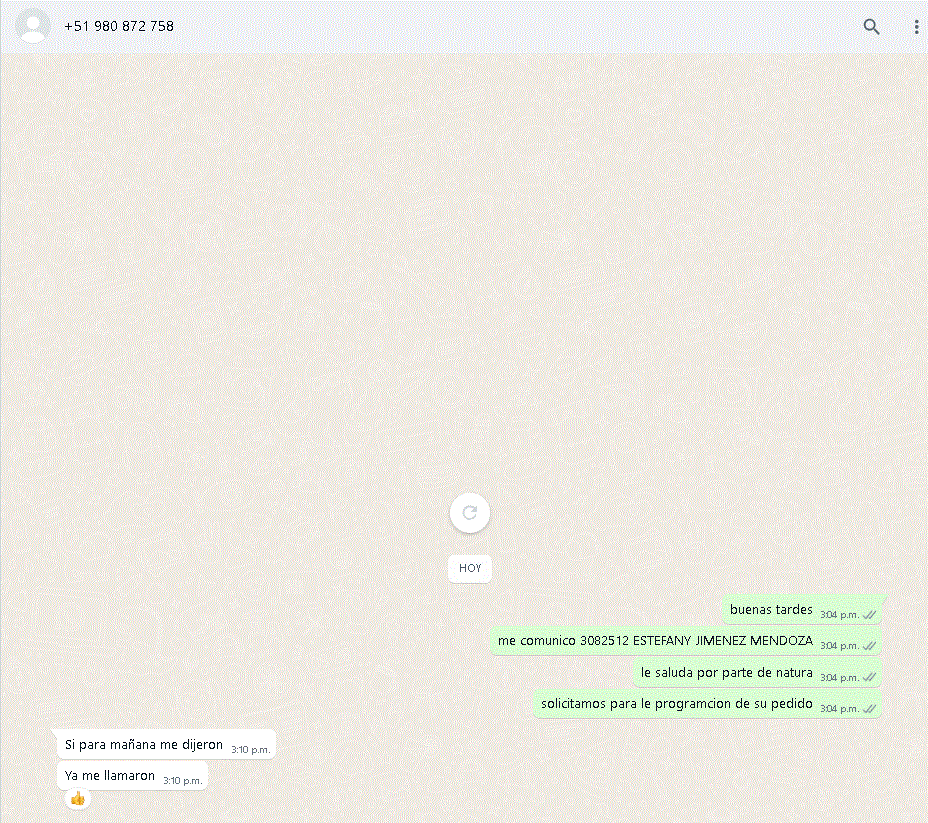Select the "buenas tardes" sent message
This screenshot has width=928, height=823.
click(771, 610)
